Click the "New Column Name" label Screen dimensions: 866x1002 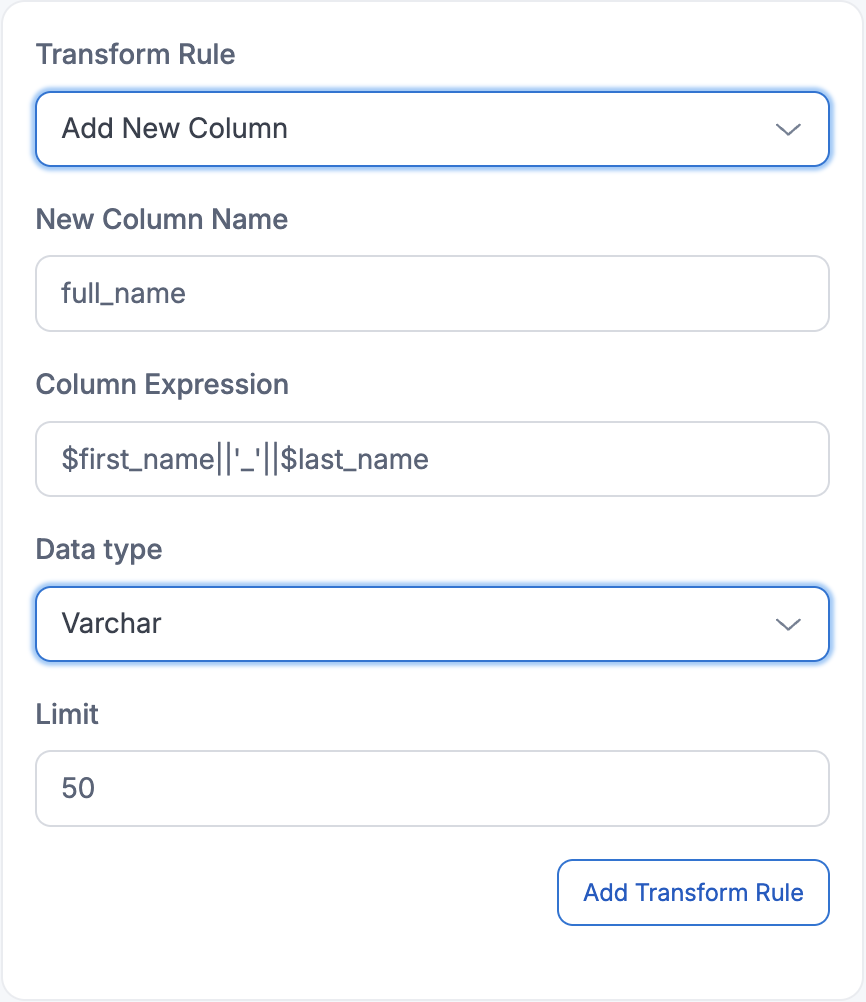162,219
